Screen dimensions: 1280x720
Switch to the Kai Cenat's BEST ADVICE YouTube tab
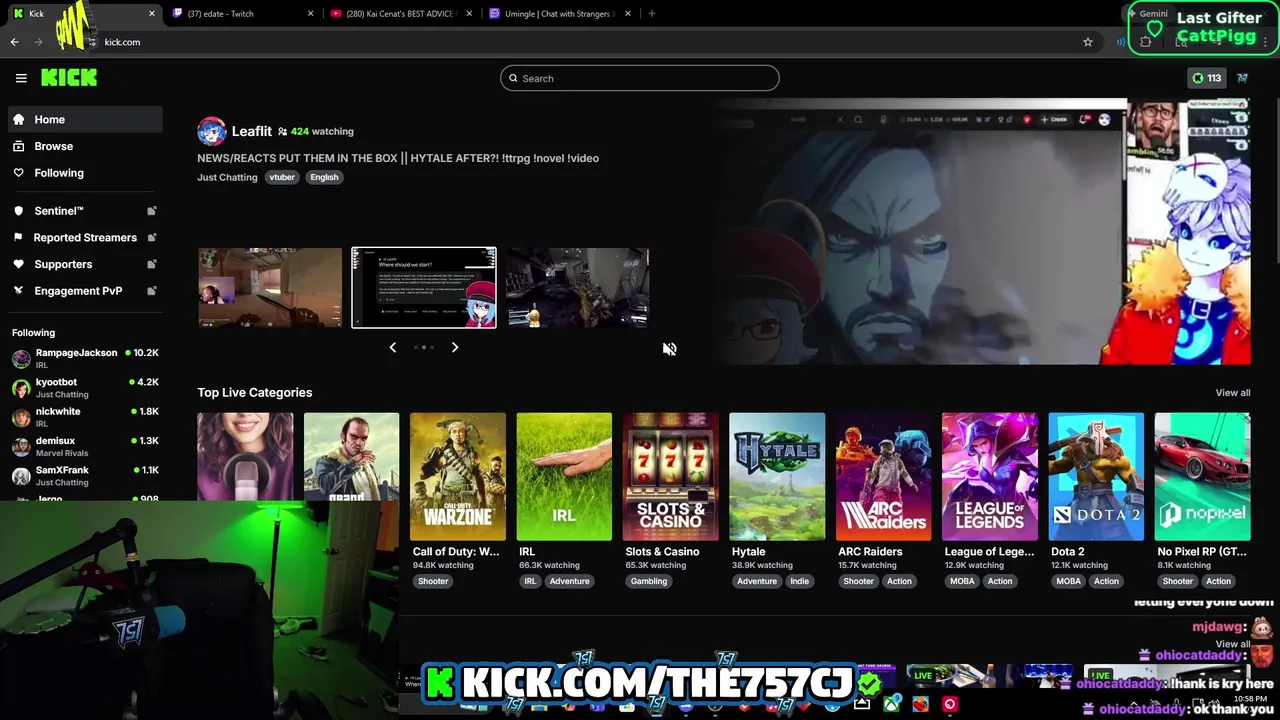pos(400,14)
